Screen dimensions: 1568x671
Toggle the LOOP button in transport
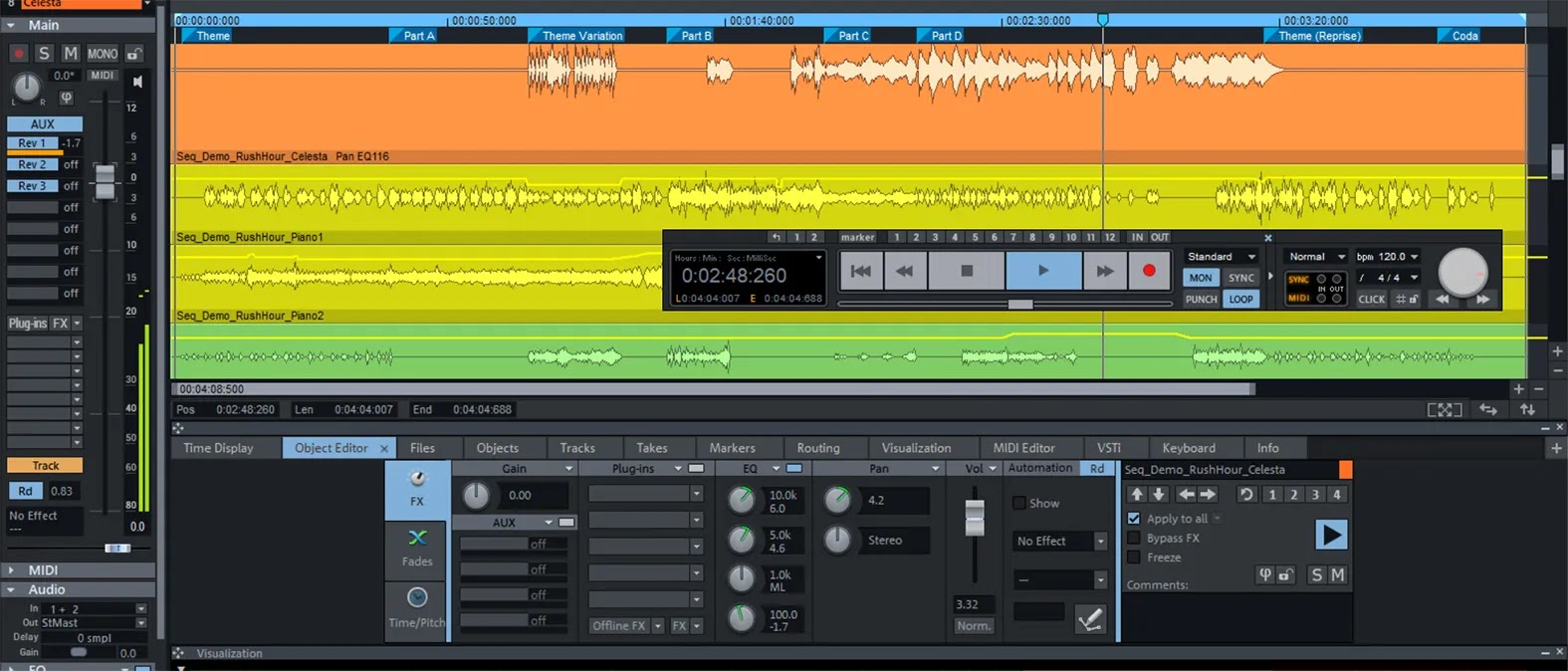(x=1240, y=299)
